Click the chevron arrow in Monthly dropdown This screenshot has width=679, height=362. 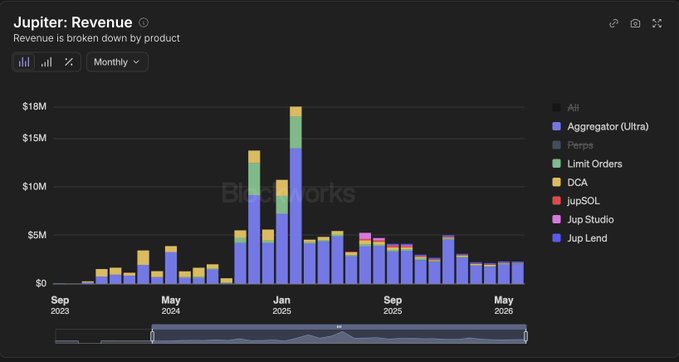tap(136, 62)
